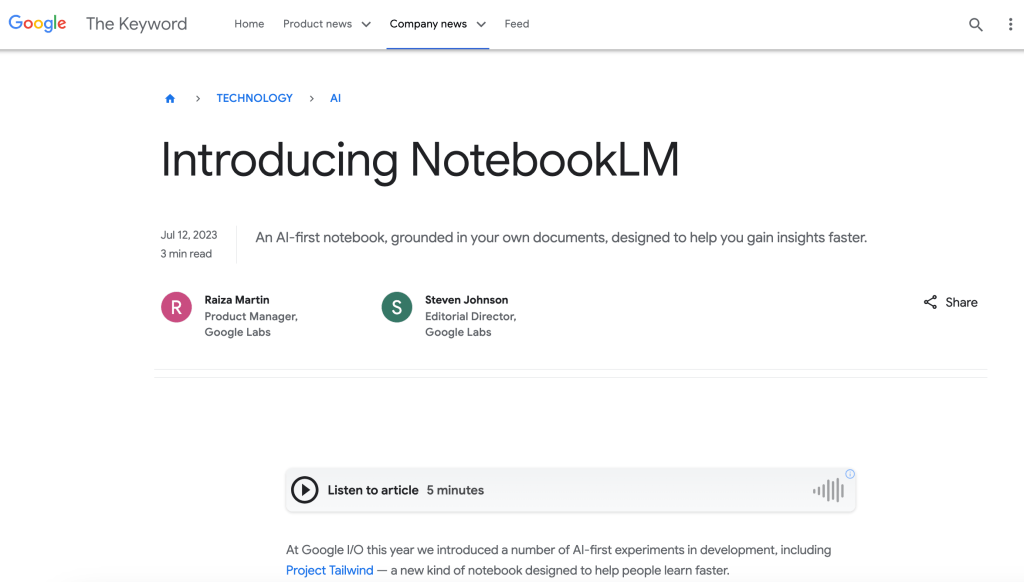
Task: Click the TECHNOLOGY breadcrumb link
Action: pos(254,98)
